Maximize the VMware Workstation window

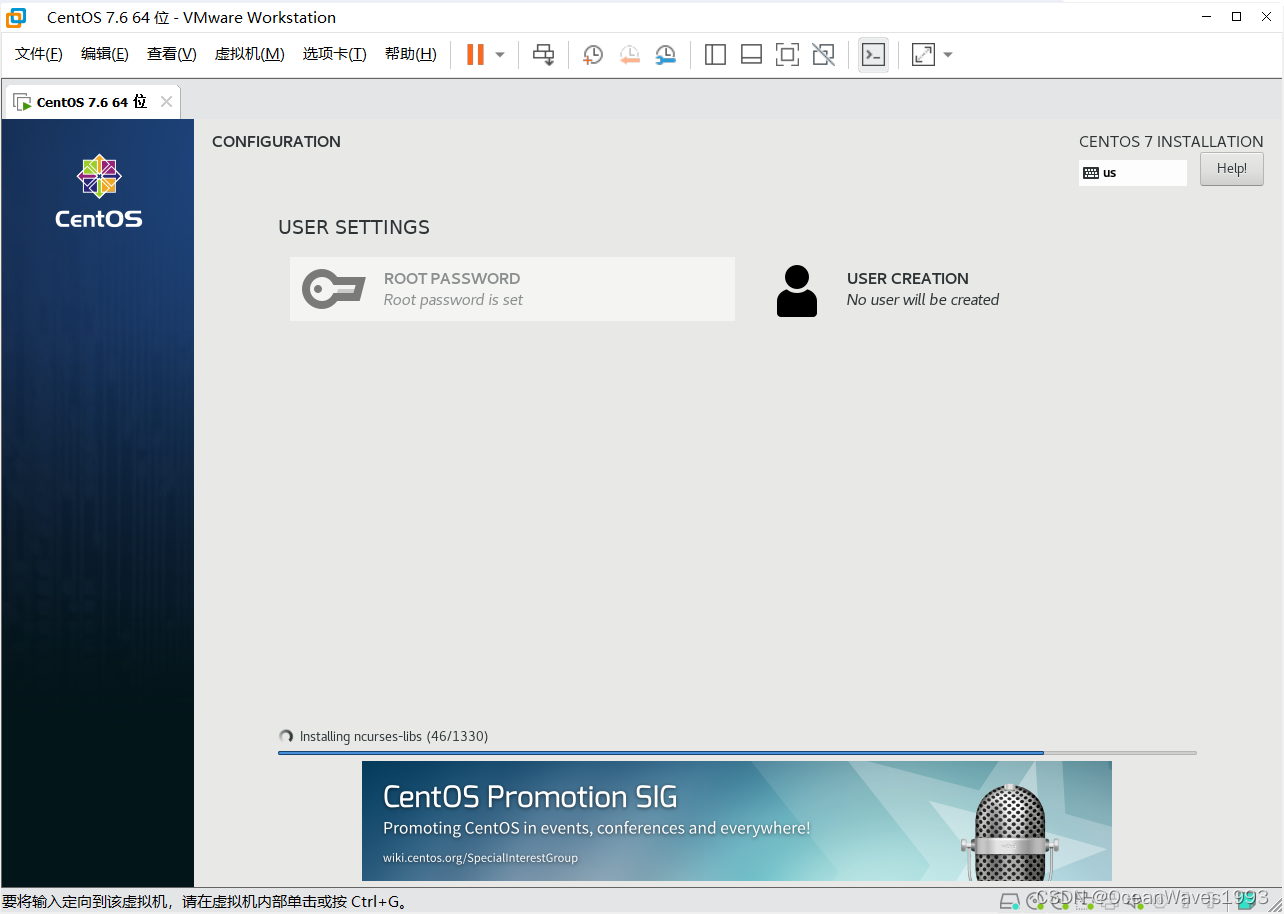coord(1236,17)
